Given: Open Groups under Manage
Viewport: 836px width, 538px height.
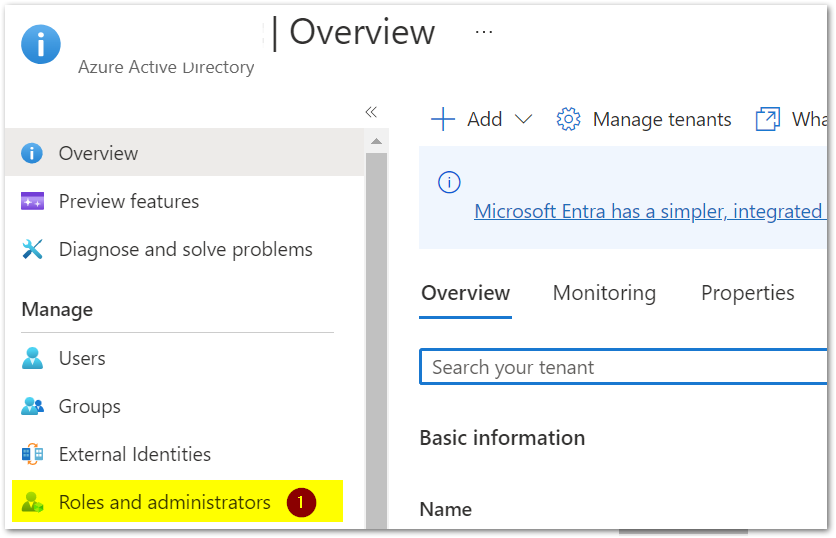Looking at the screenshot, I should [90, 406].
